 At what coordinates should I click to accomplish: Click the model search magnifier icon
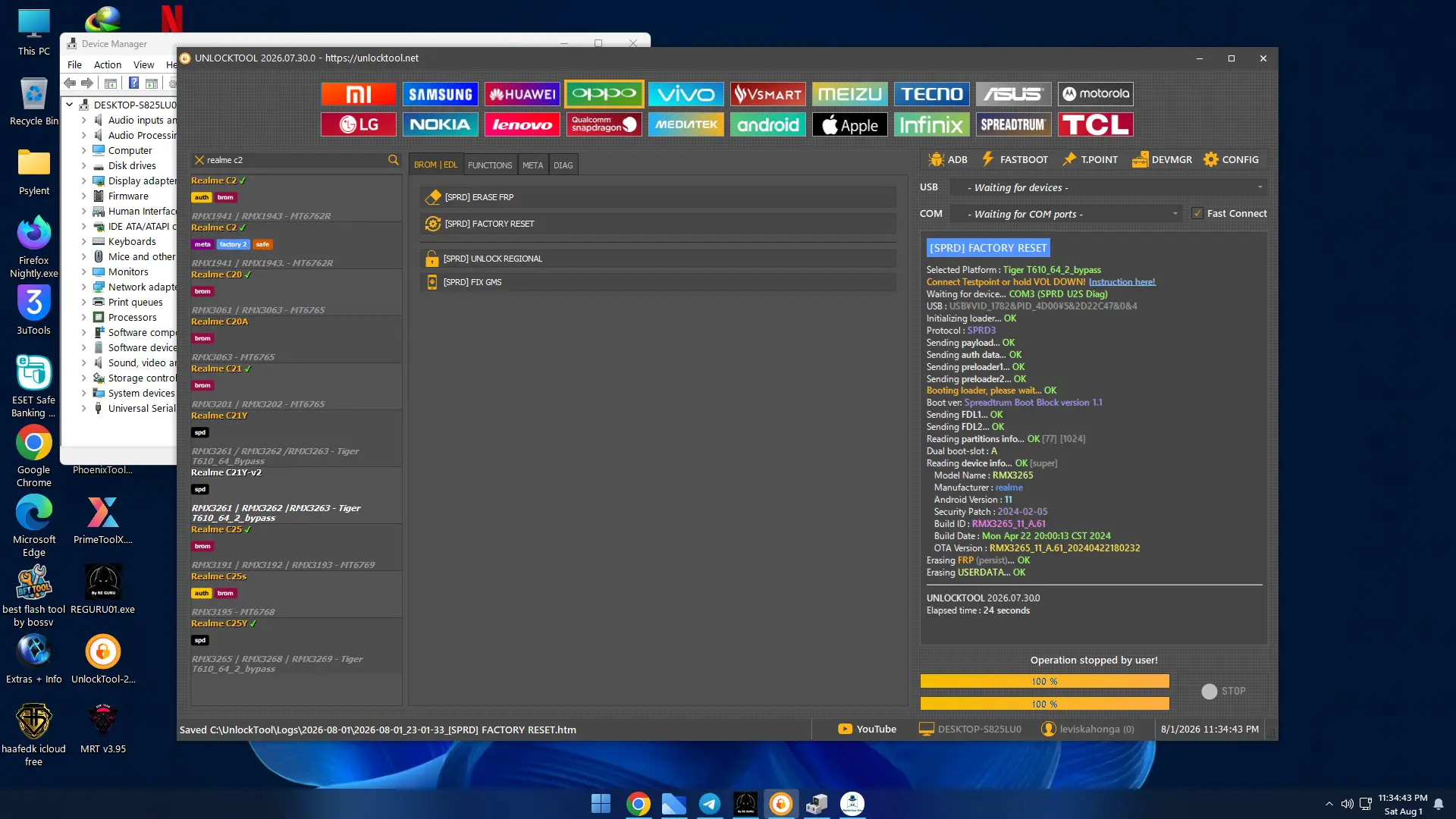(393, 160)
